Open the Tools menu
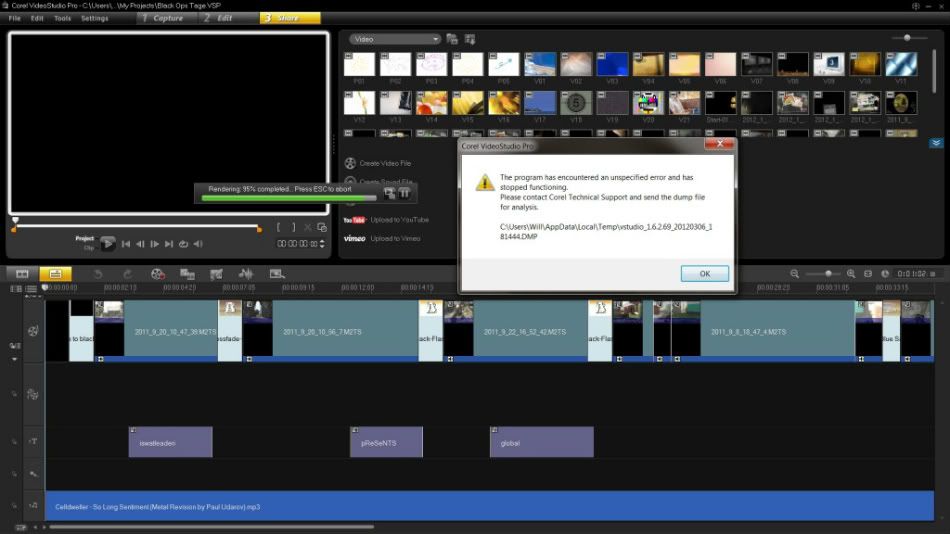 coord(62,18)
